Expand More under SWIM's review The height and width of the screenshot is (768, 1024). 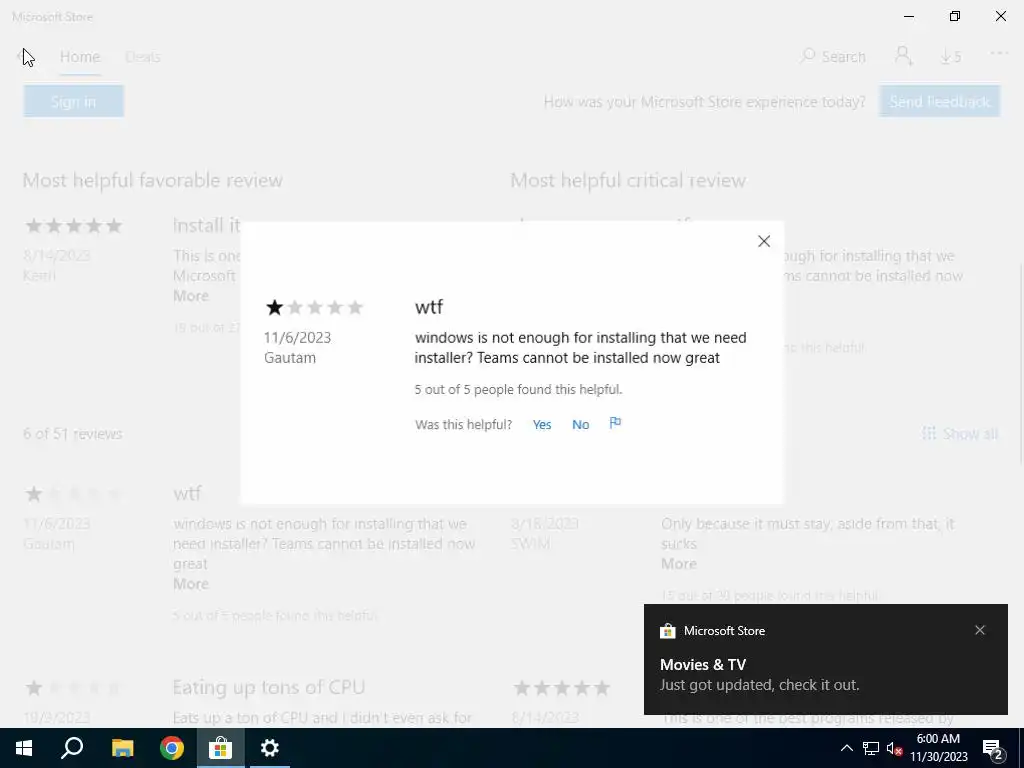(679, 564)
